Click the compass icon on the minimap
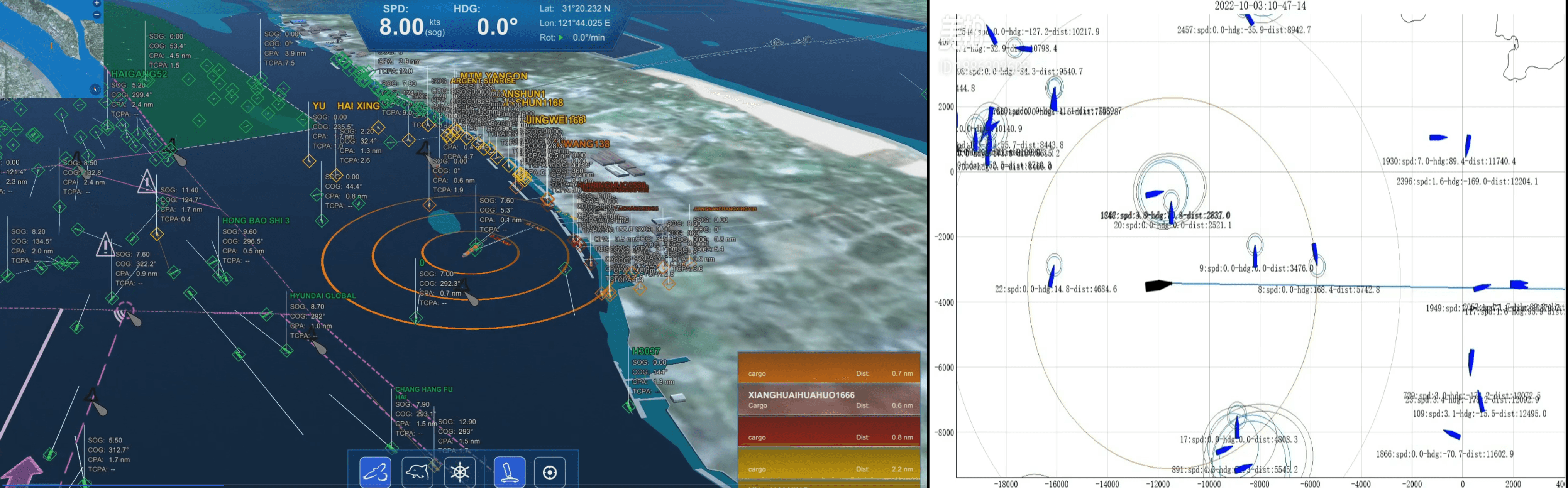Image resolution: width=1568 pixels, height=488 pixels. coord(95,89)
